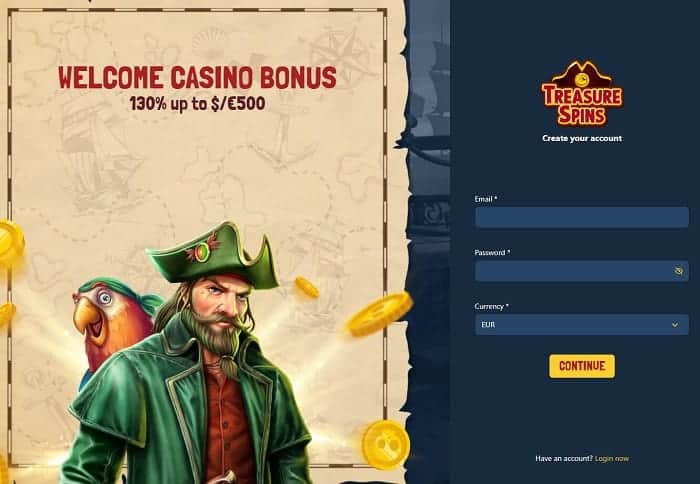This screenshot has height=484, width=700.
Task: Toggle password visibility eye icon
Action: coord(678,271)
